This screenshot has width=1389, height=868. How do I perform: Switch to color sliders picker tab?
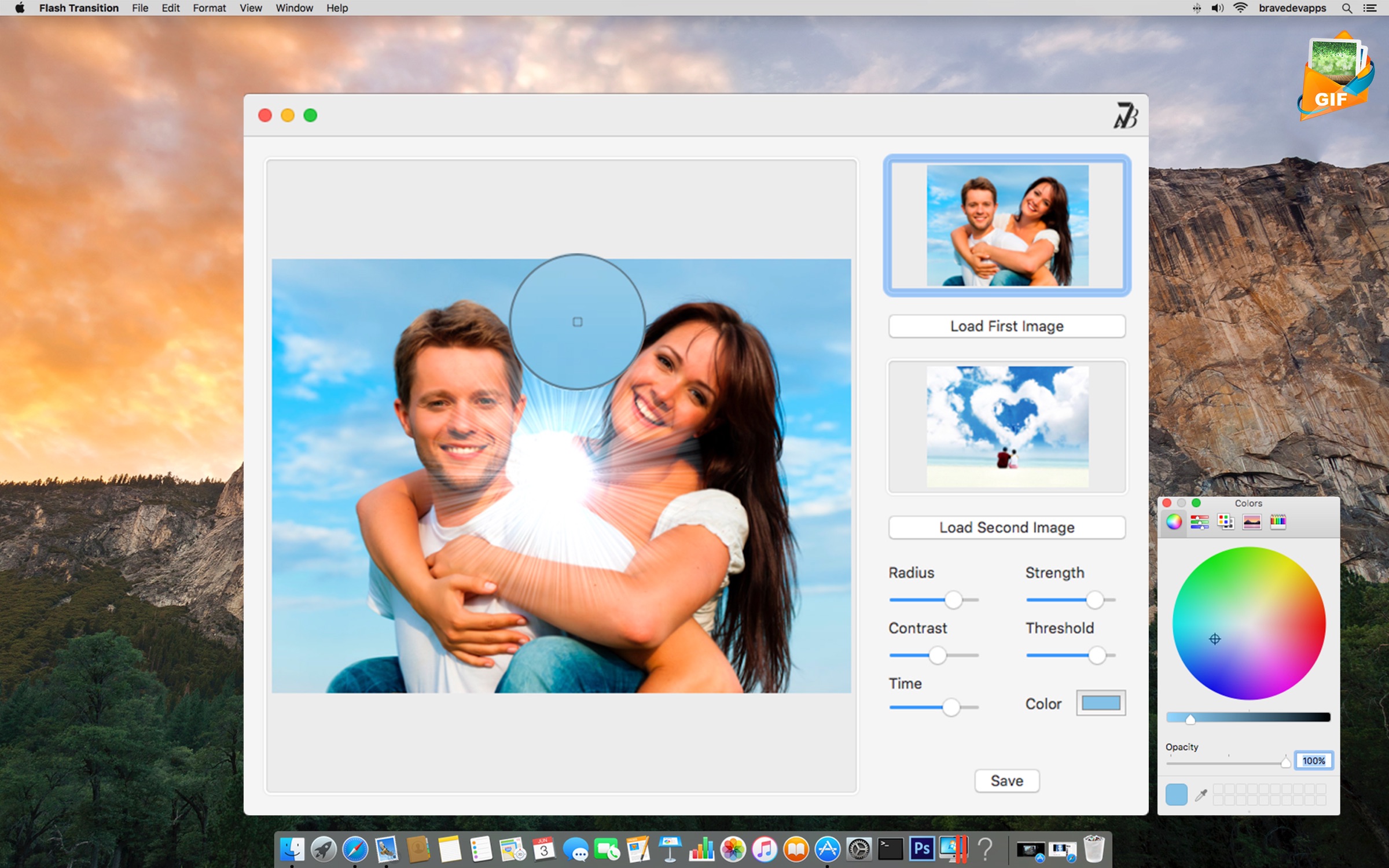[1199, 522]
